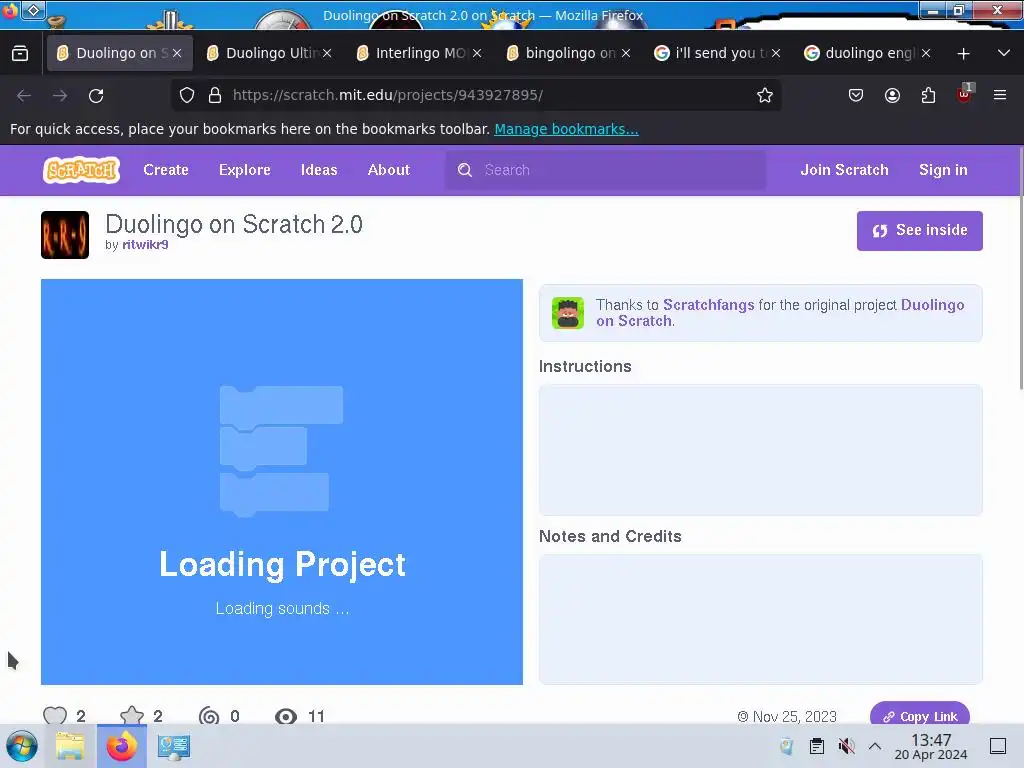Open File Explorer from the taskbar
Viewport: 1024px width, 768px height.
(70, 746)
